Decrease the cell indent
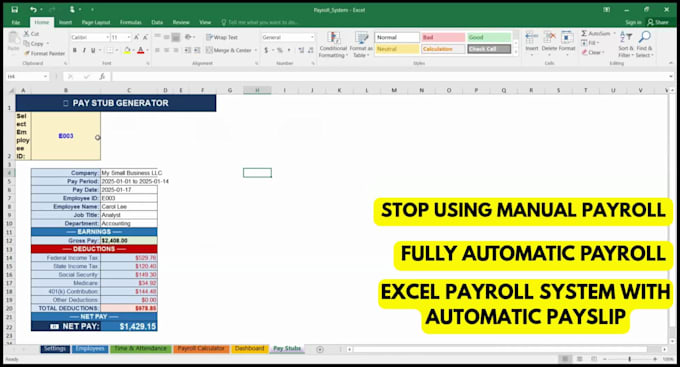Screen dimensions: 680x367 tap(187, 50)
